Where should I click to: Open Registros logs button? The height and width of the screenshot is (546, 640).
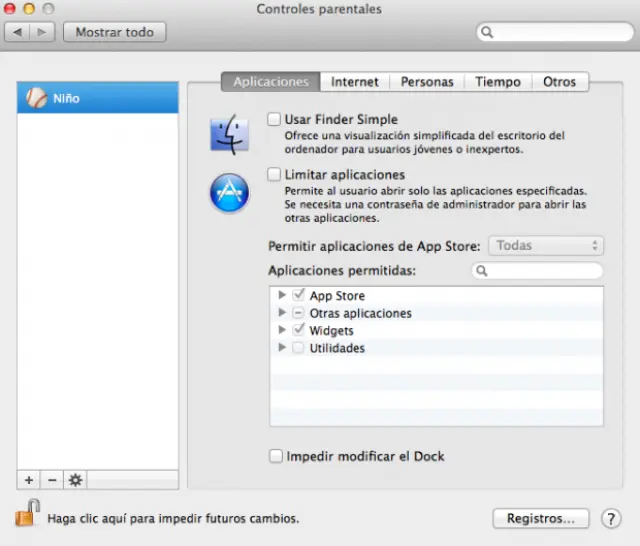point(540,518)
